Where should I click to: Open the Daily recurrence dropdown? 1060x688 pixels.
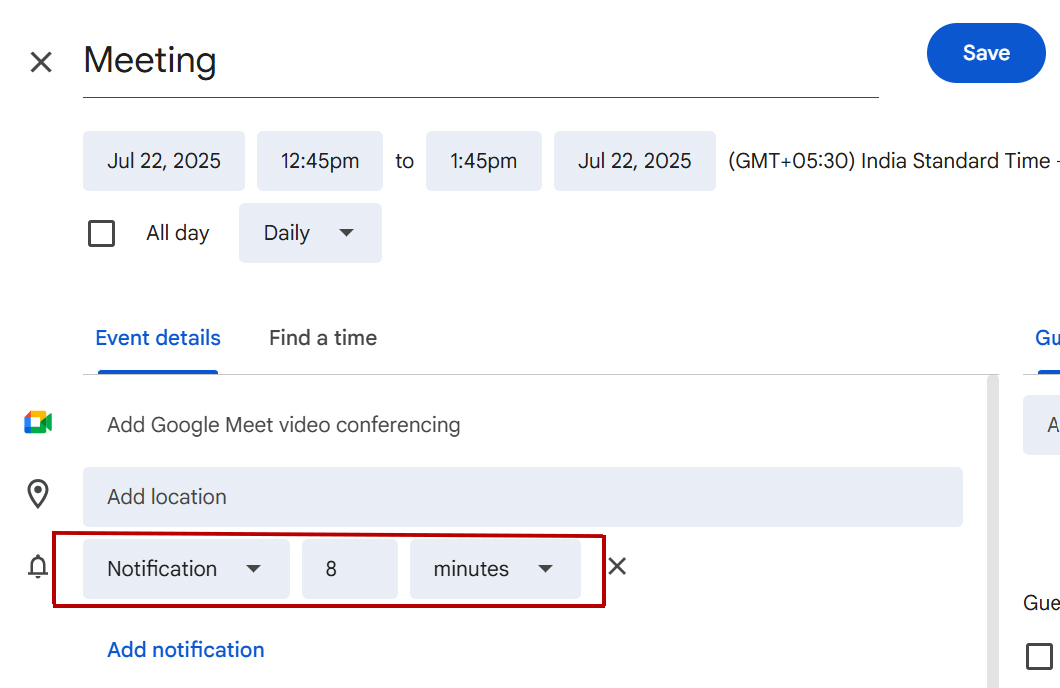pos(310,233)
